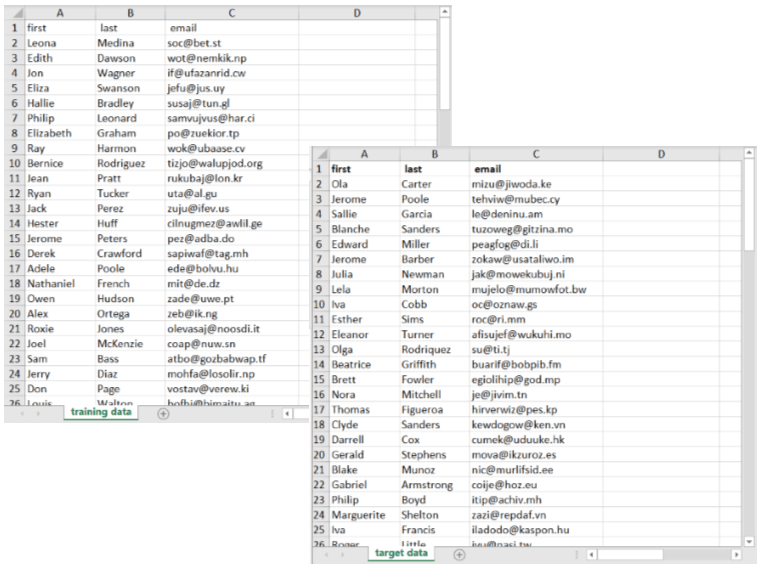763x571 pixels.
Task: Select cell 'Esther'
Action: [x=364, y=319]
